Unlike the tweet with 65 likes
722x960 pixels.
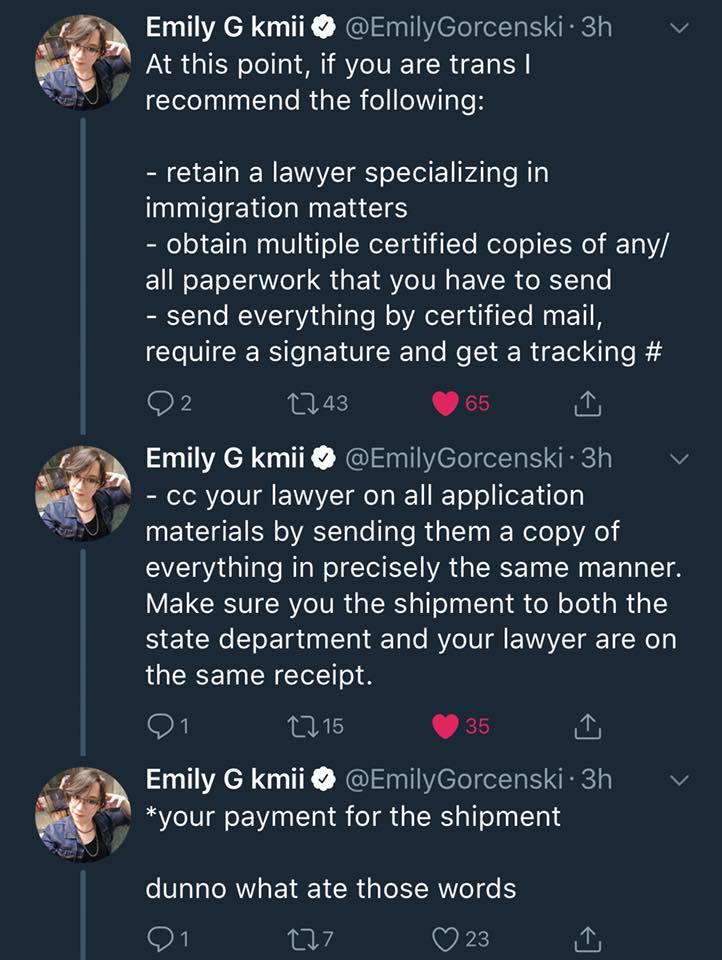(x=444, y=402)
